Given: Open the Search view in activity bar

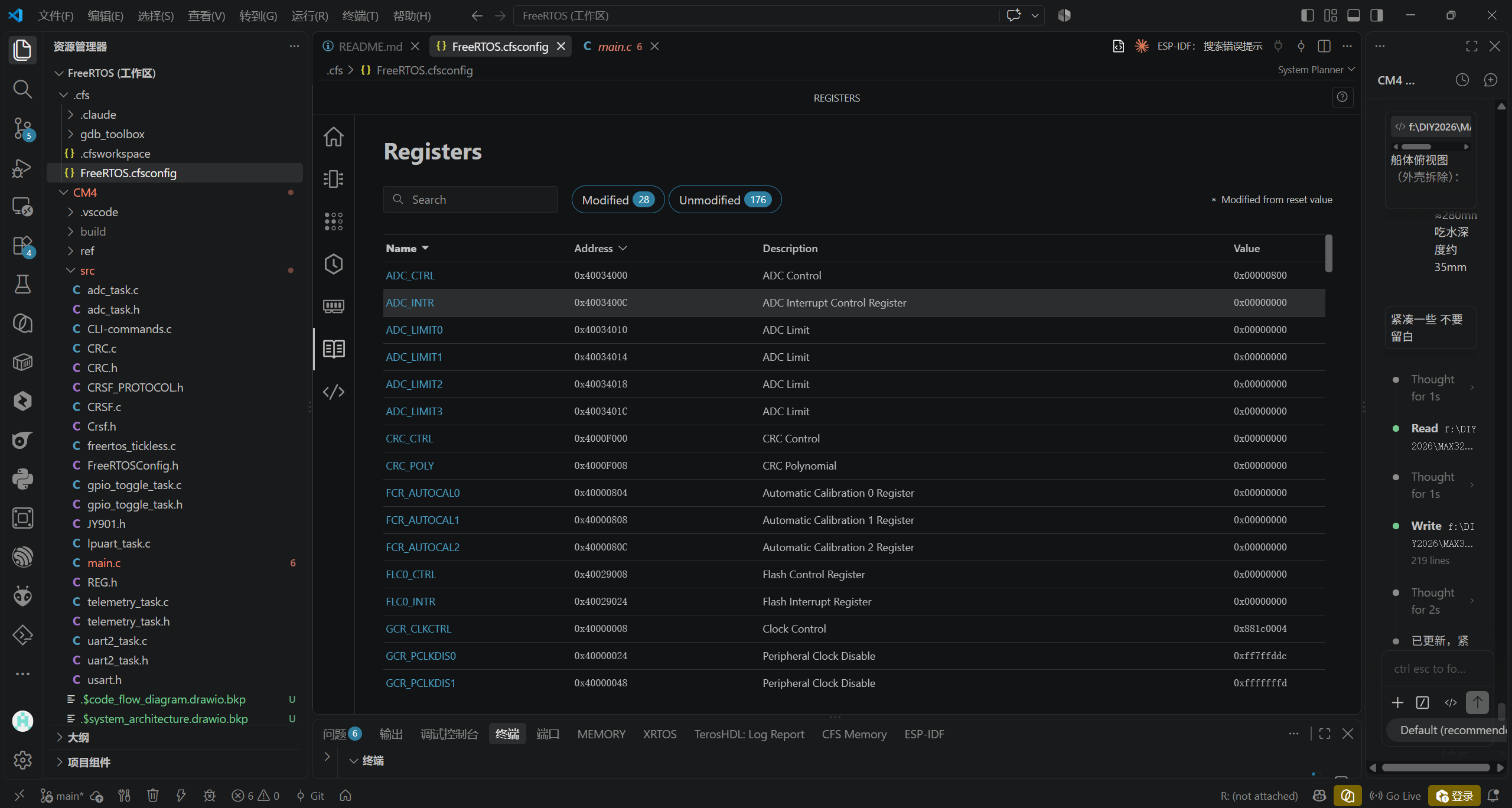Looking at the screenshot, I should (22, 89).
